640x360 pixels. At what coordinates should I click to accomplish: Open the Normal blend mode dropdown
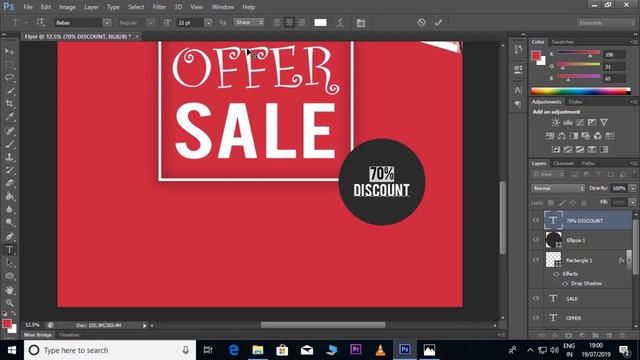[x=558, y=188]
